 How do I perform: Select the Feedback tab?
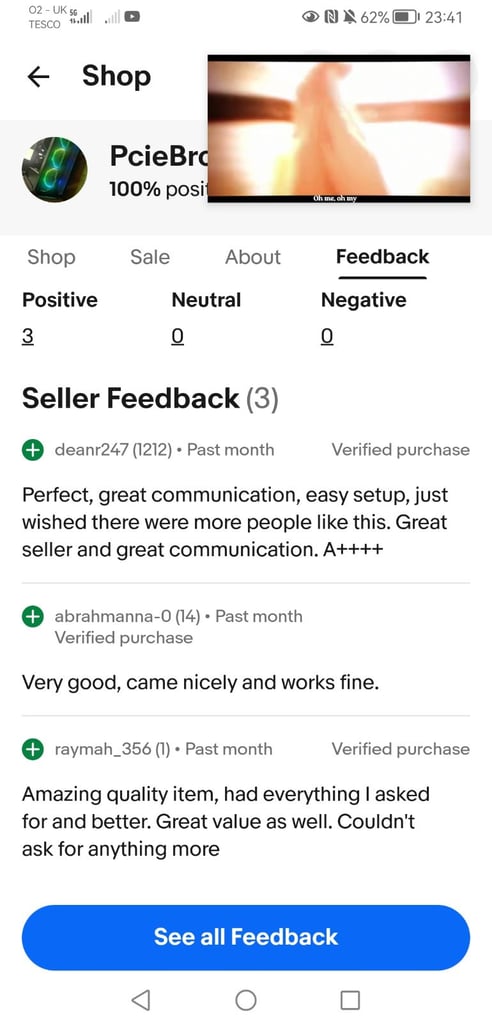382,257
